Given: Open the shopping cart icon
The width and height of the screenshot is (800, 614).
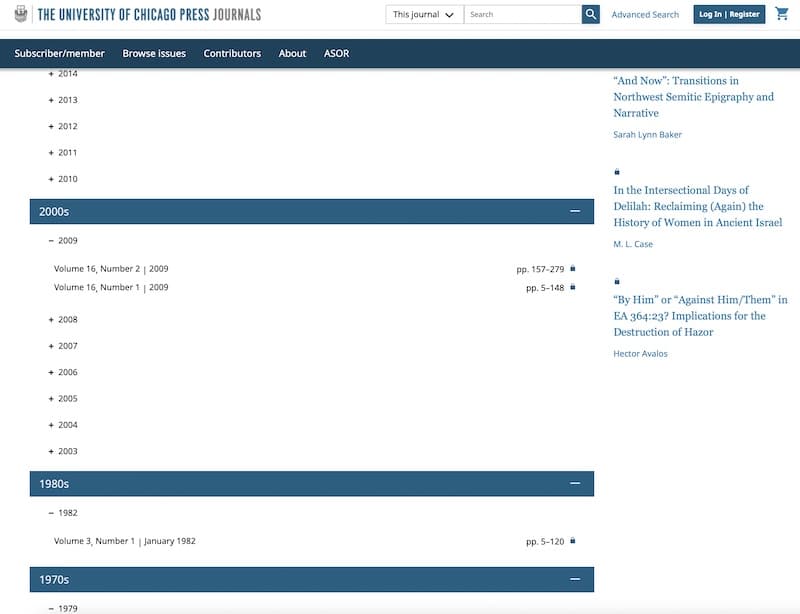Looking at the screenshot, I should pos(782,14).
